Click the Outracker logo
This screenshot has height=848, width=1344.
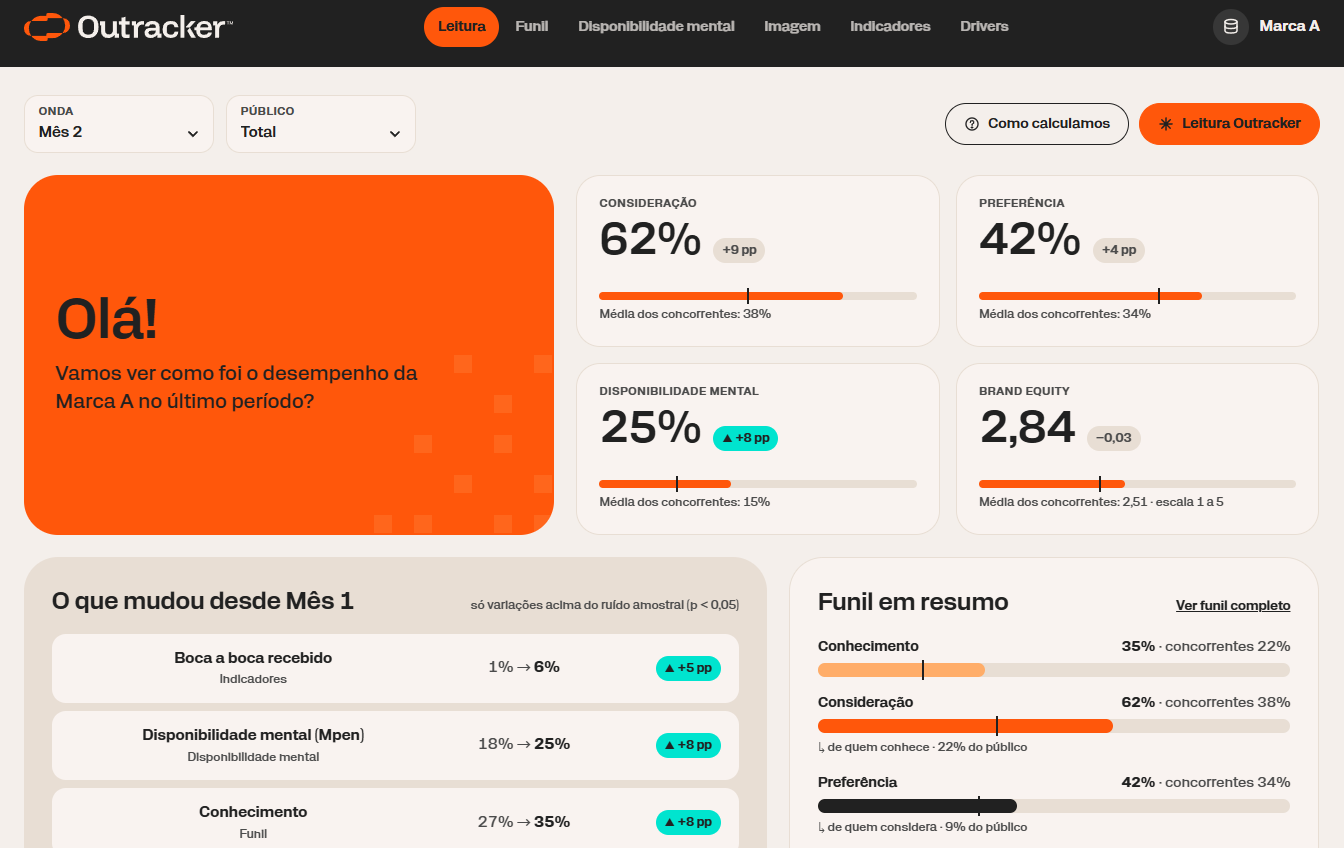(x=128, y=27)
